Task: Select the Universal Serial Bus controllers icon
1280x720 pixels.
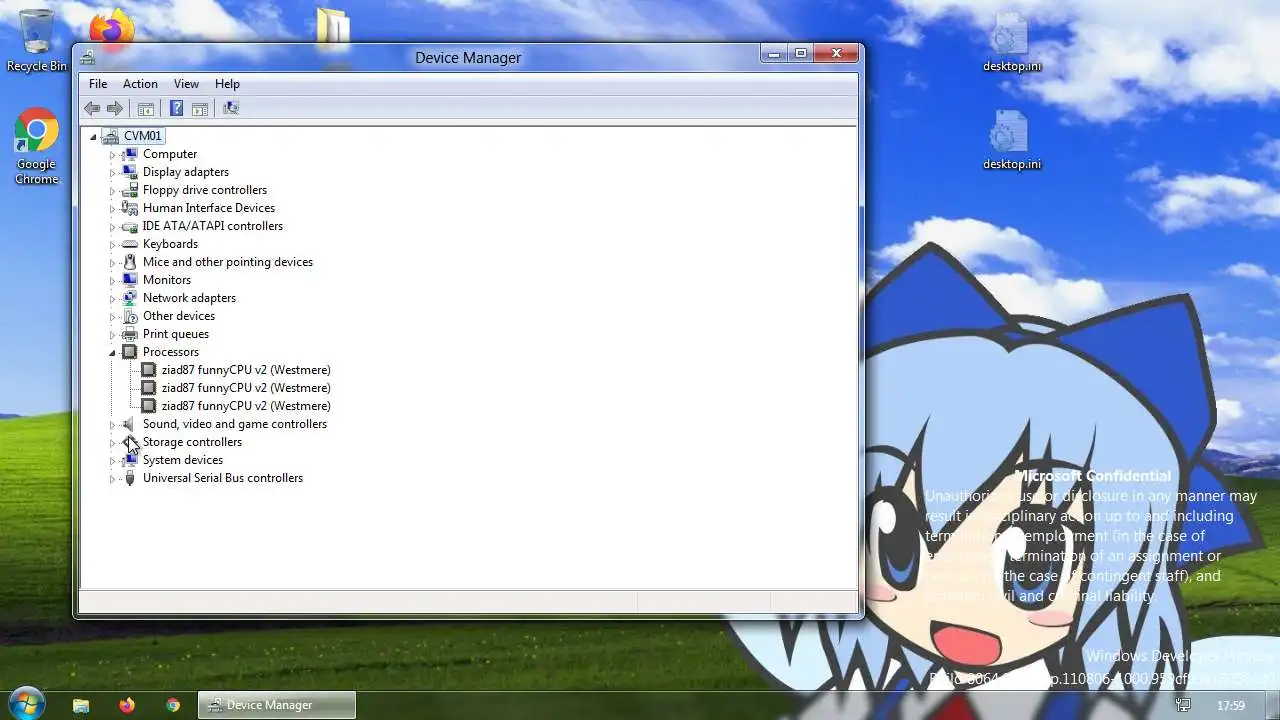Action: click(129, 478)
